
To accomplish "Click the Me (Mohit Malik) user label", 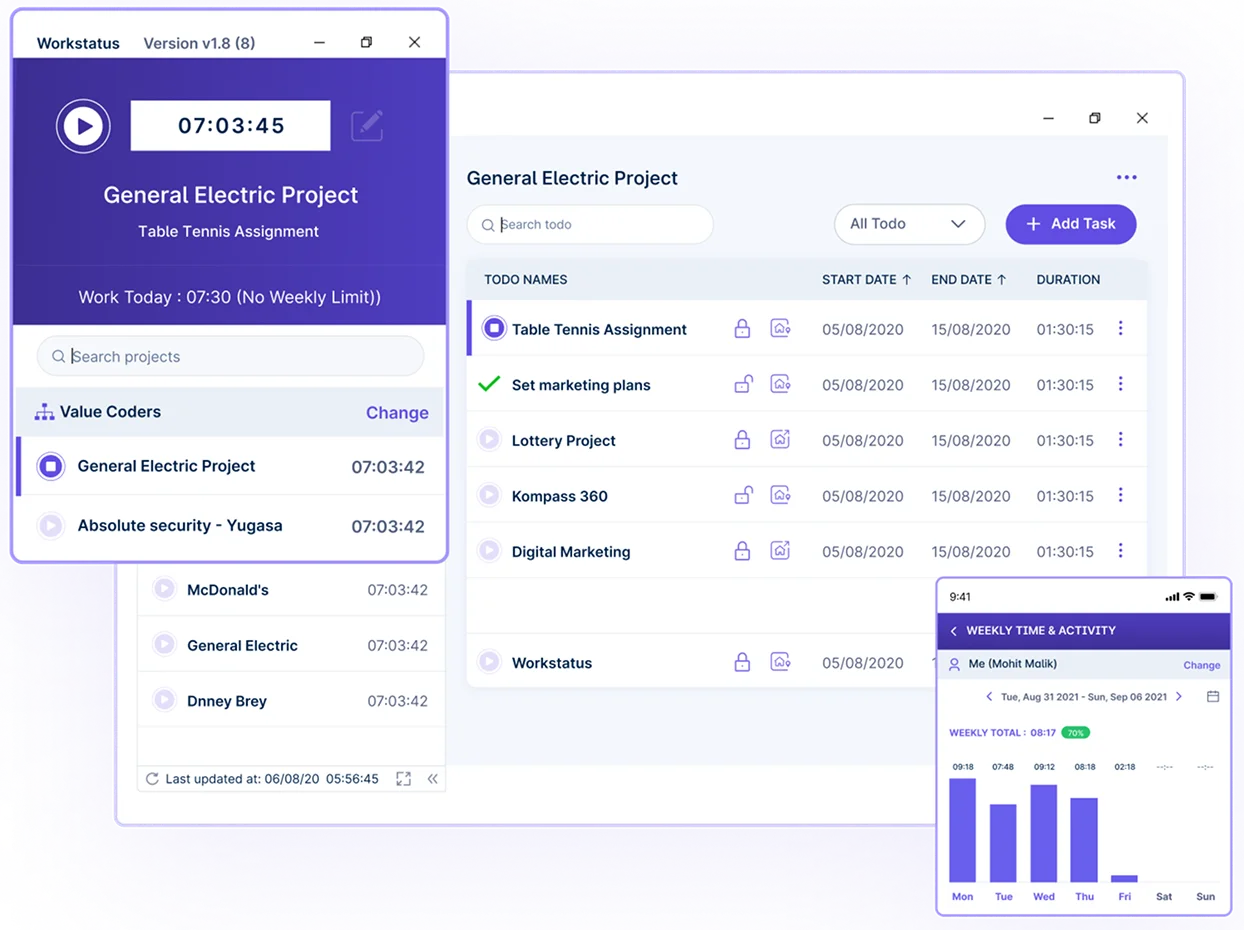I will (x=1012, y=664).
